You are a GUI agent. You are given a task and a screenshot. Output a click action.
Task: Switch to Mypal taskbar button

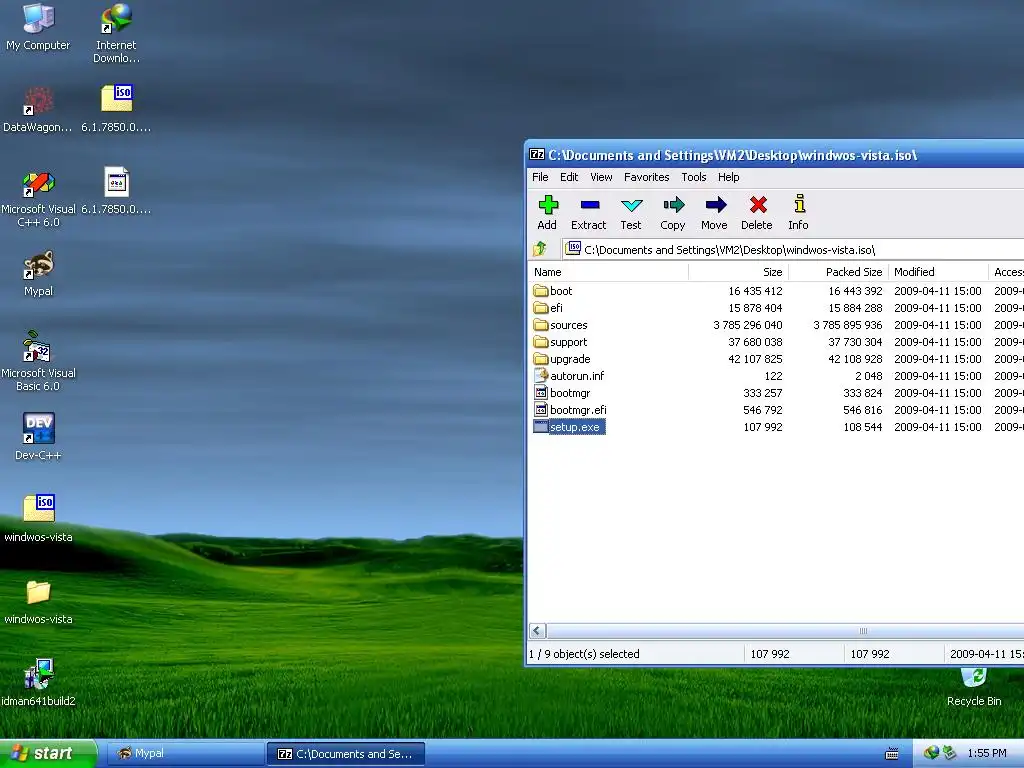coord(184,754)
